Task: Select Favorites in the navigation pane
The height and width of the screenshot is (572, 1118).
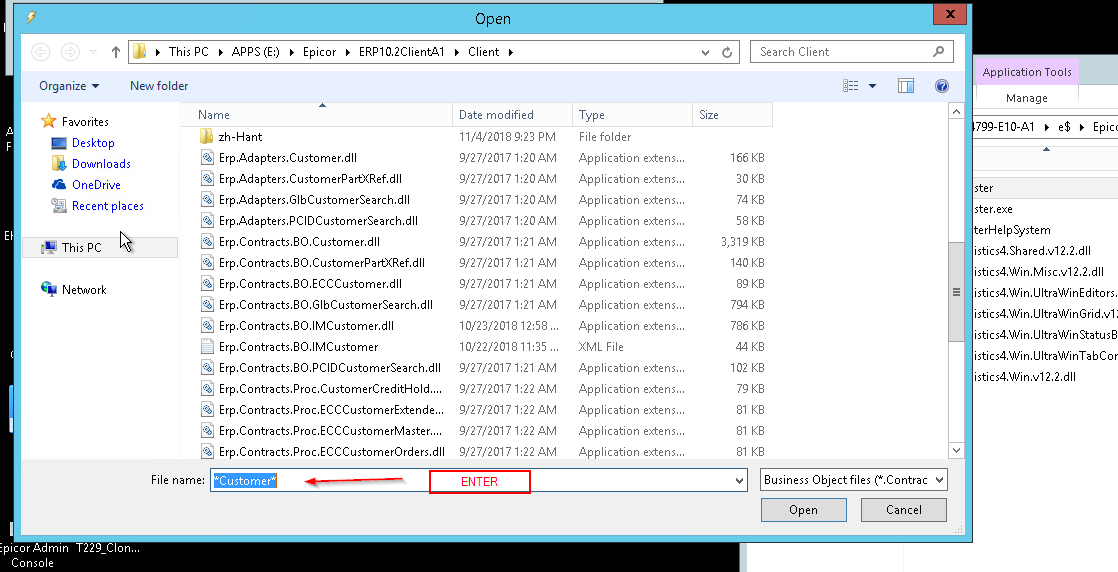Action: click(85, 121)
